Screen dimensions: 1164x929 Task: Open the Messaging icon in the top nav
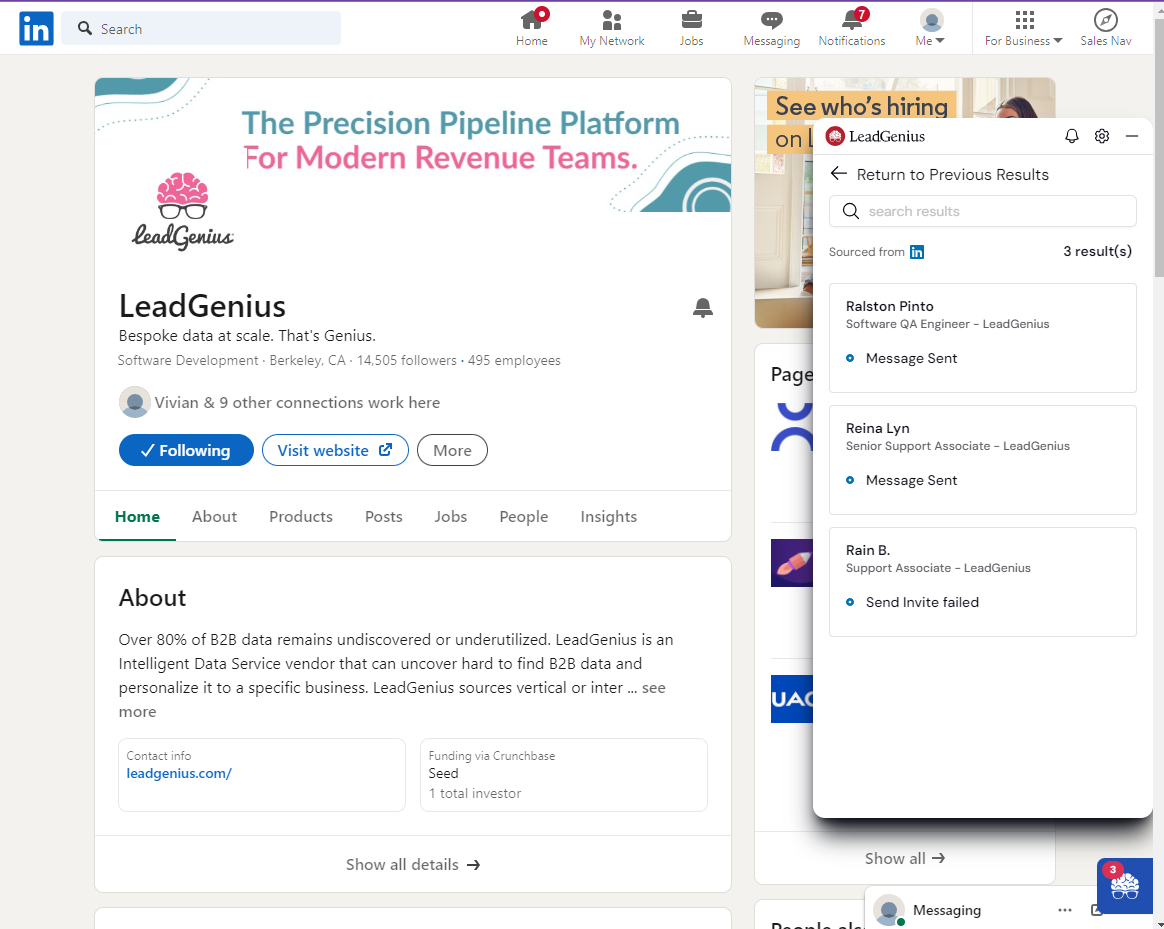click(771, 28)
